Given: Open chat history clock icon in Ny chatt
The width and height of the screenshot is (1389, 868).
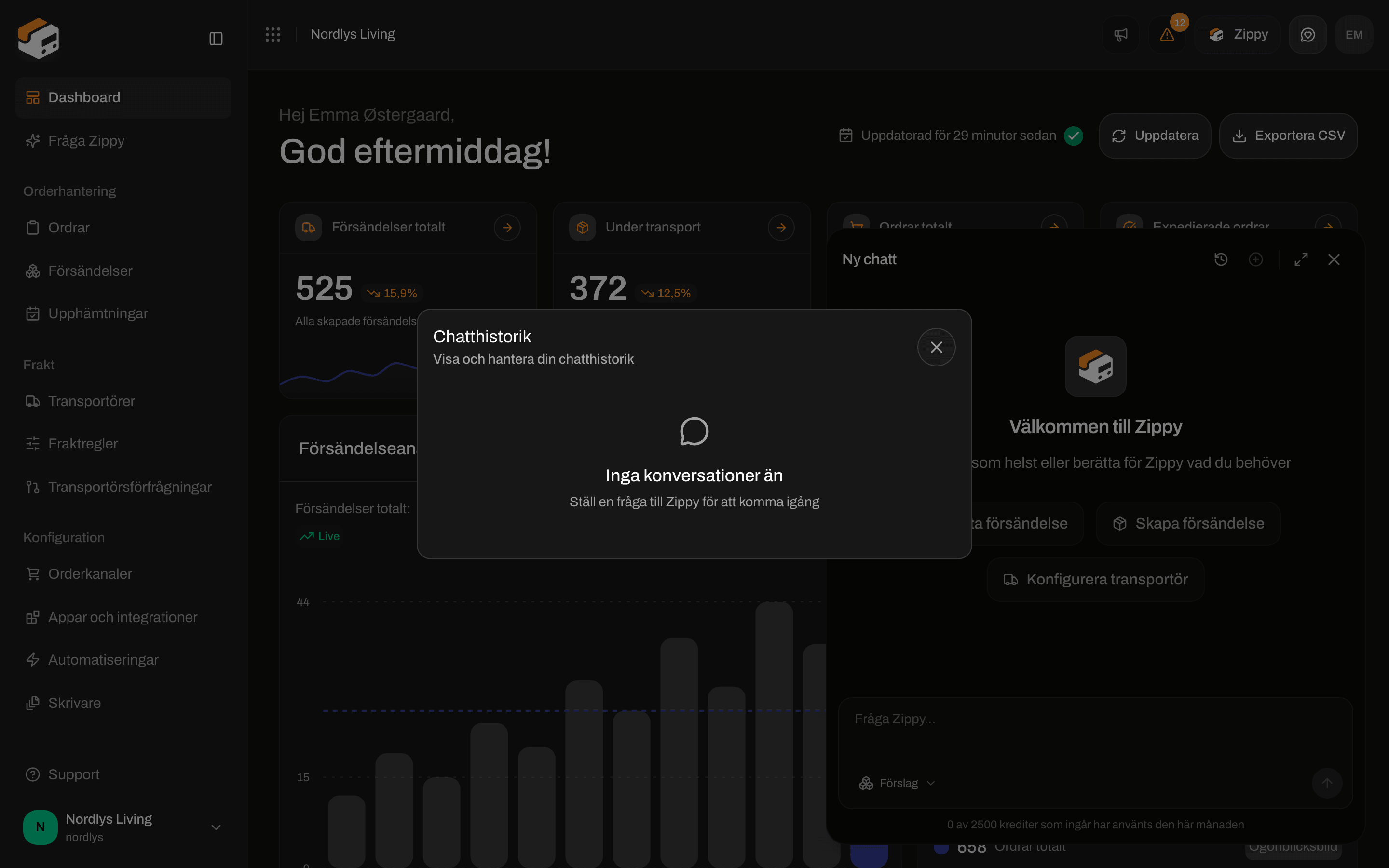Looking at the screenshot, I should tap(1221, 259).
